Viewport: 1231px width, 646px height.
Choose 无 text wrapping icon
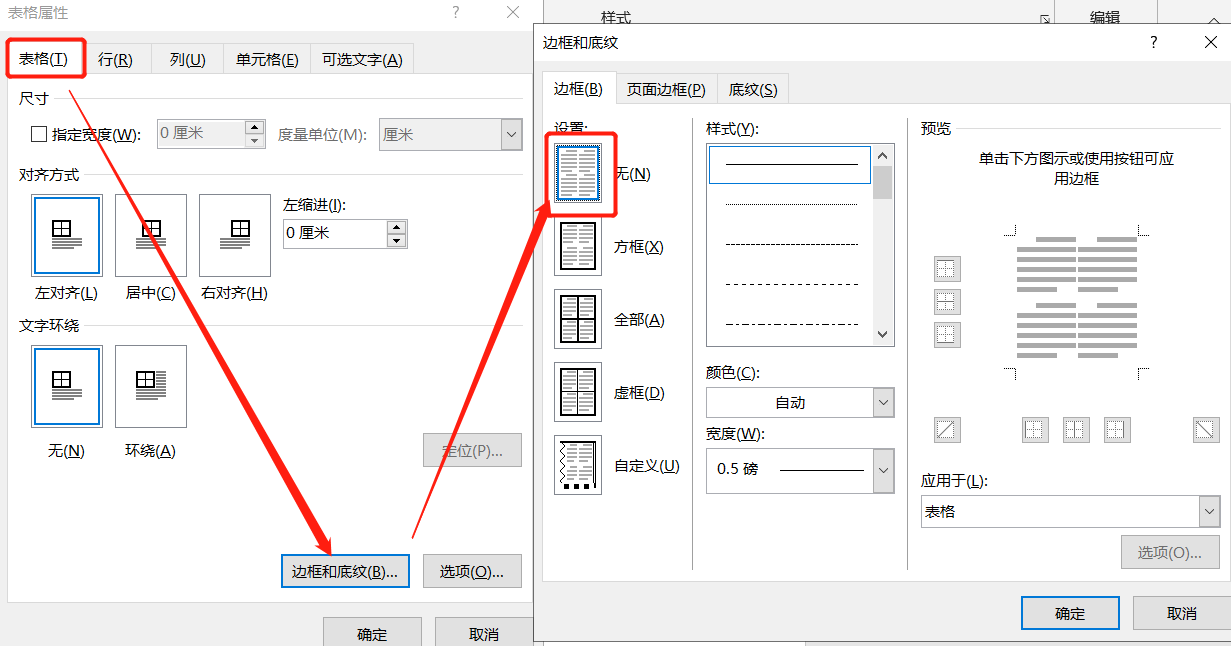(x=67, y=387)
